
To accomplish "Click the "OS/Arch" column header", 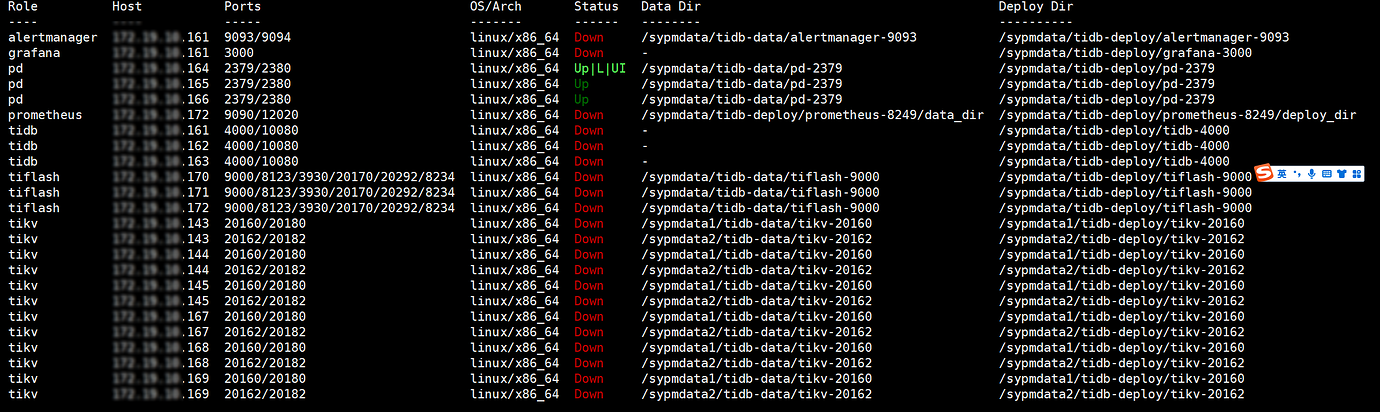I will point(496,6).
